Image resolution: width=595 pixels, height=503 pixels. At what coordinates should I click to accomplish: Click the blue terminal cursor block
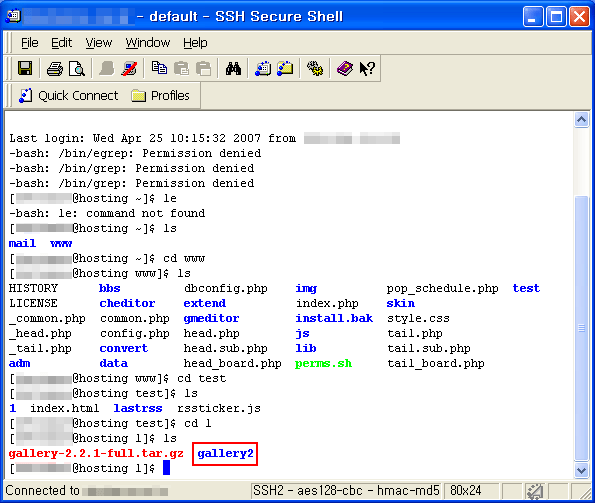pyautogui.click(x=166, y=468)
